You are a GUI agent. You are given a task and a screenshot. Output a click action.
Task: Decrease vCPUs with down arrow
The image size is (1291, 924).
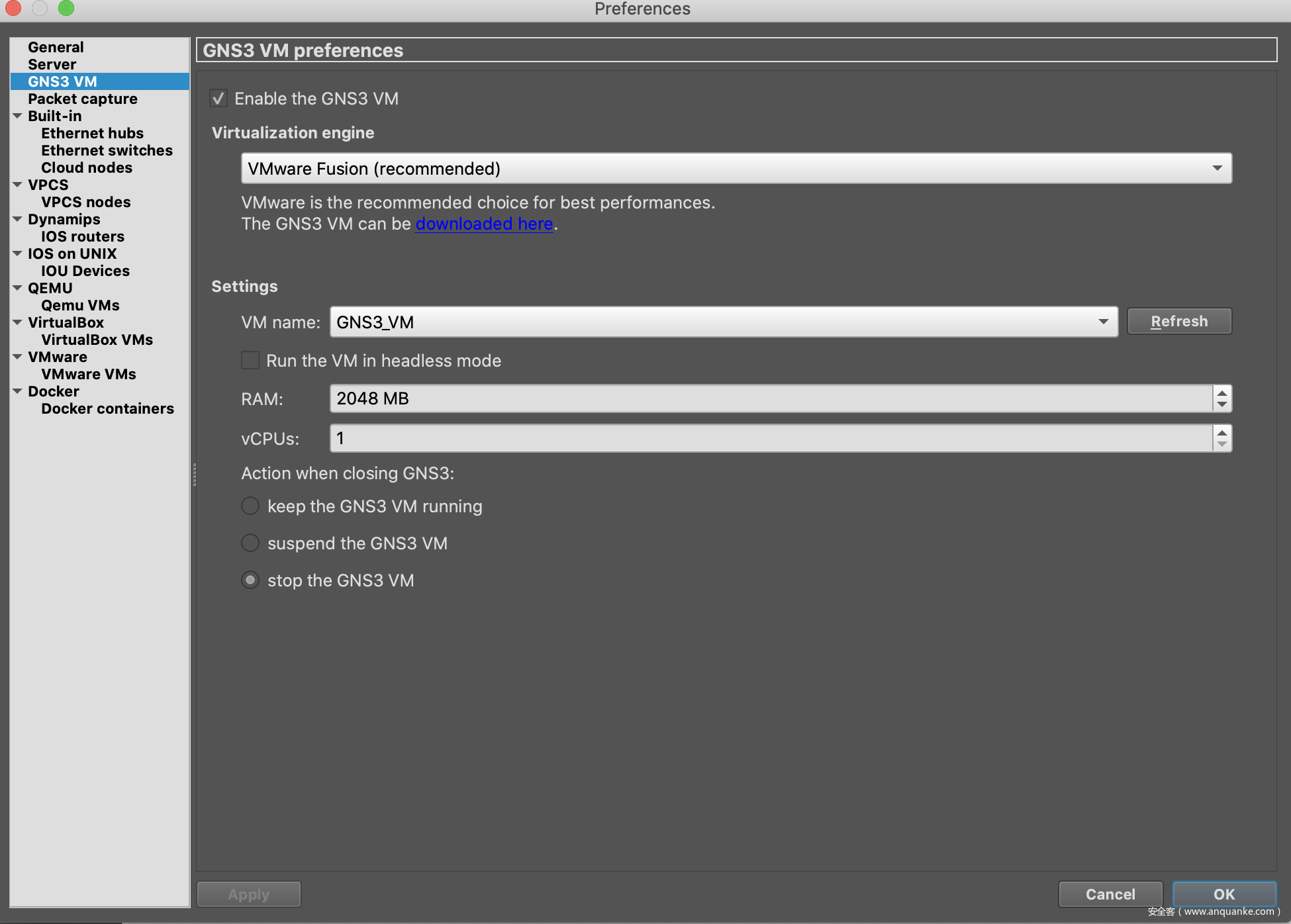[x=1222, y=444]
